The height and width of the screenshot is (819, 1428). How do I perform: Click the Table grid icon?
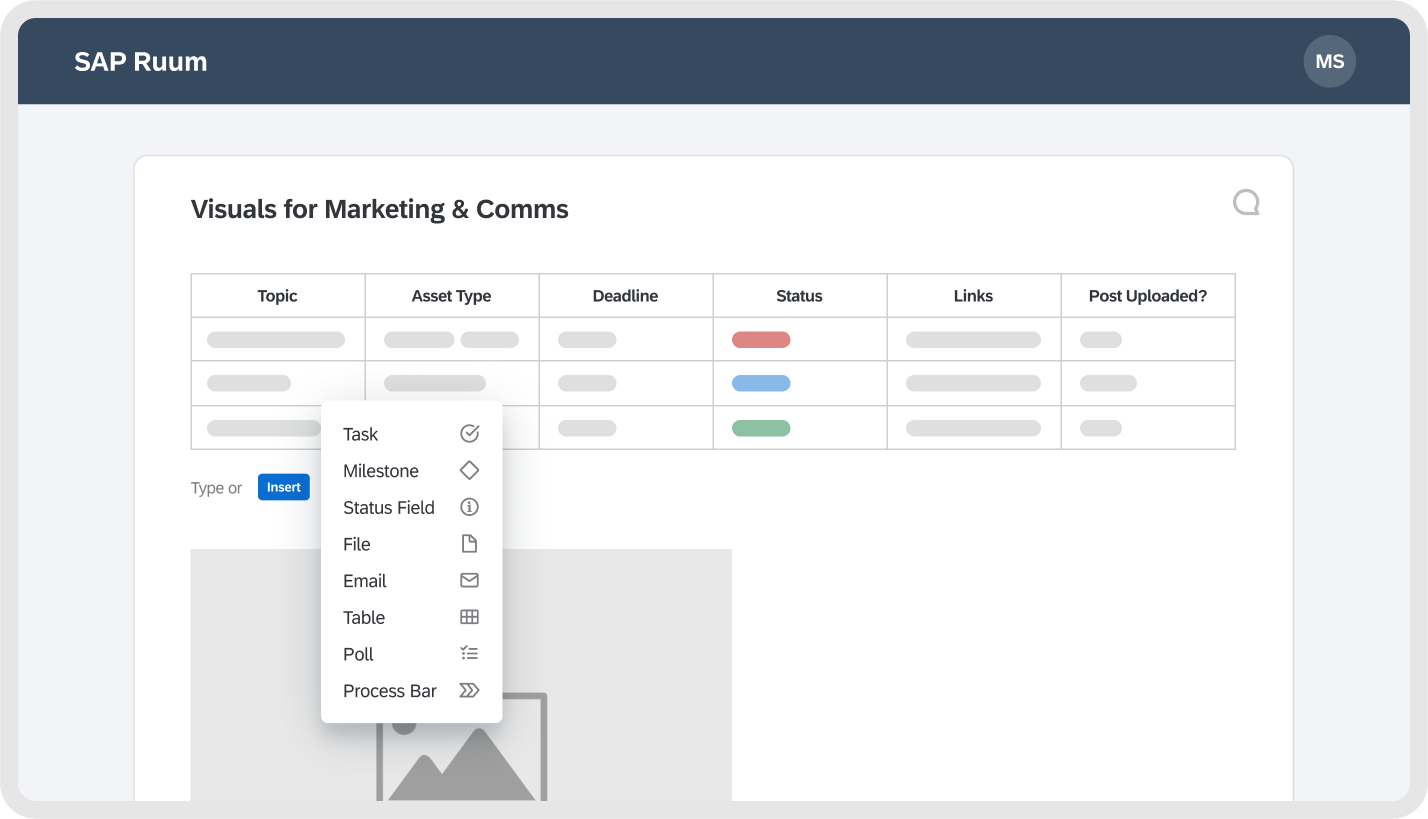(x=469, y=617)
